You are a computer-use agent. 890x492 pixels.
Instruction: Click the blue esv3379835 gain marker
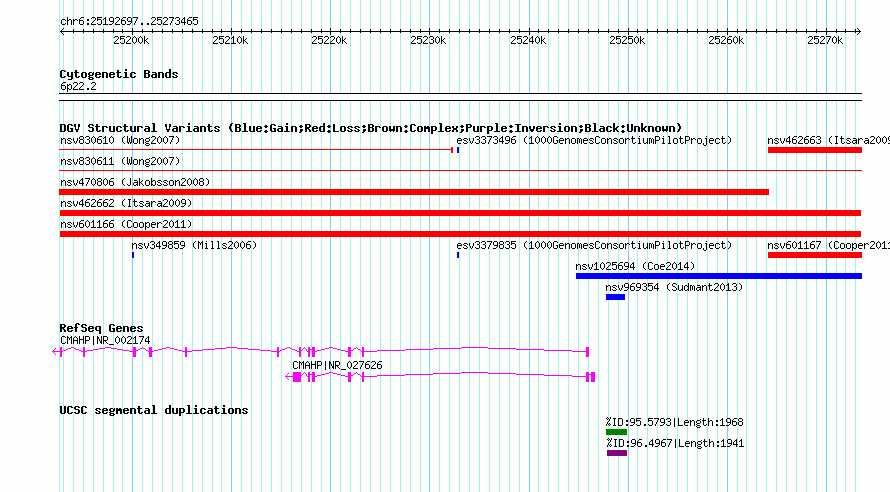coord(458,255)
